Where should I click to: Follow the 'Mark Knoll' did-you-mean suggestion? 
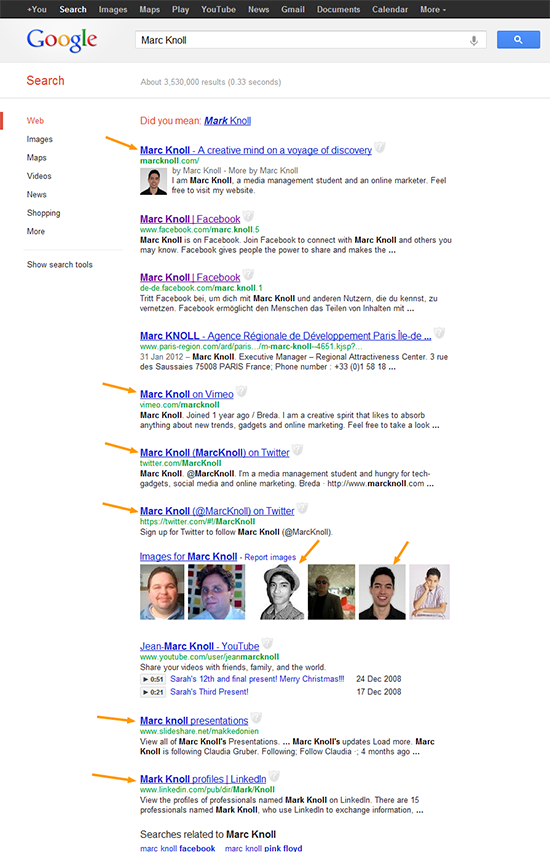click(x=227, y=121)
